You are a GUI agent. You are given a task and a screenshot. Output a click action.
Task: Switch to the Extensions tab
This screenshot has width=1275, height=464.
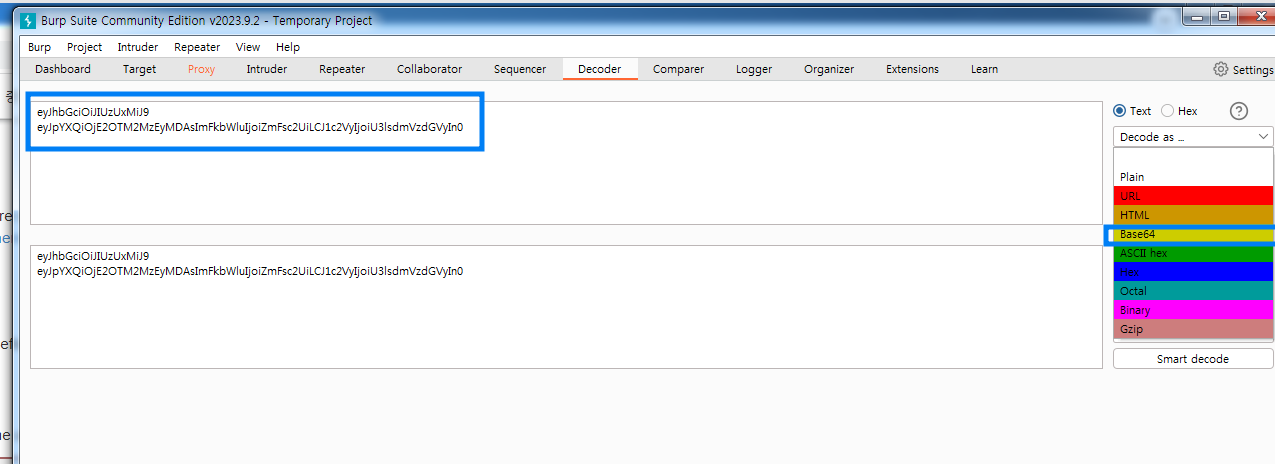point(913,69)
